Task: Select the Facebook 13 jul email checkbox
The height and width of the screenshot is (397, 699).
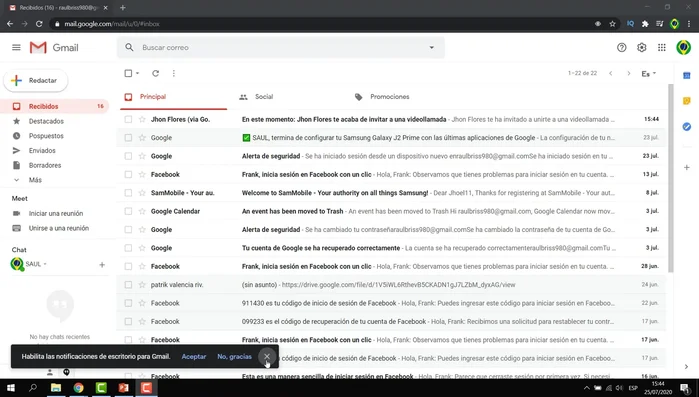Action: point(128,174)
